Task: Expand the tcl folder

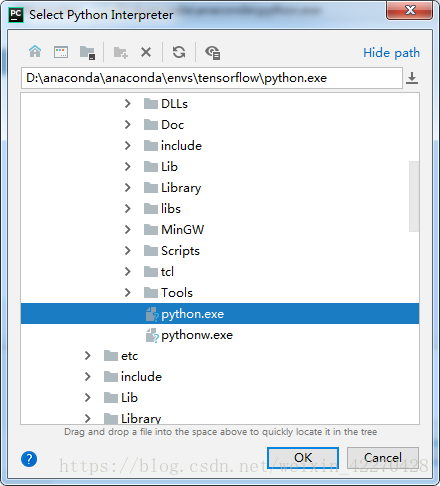Action: click(x=127, y=272)
